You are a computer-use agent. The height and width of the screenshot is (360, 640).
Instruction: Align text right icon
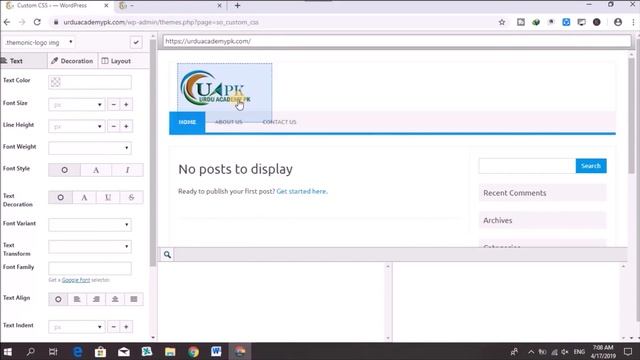pyautogui.click(x=96, y=299)
